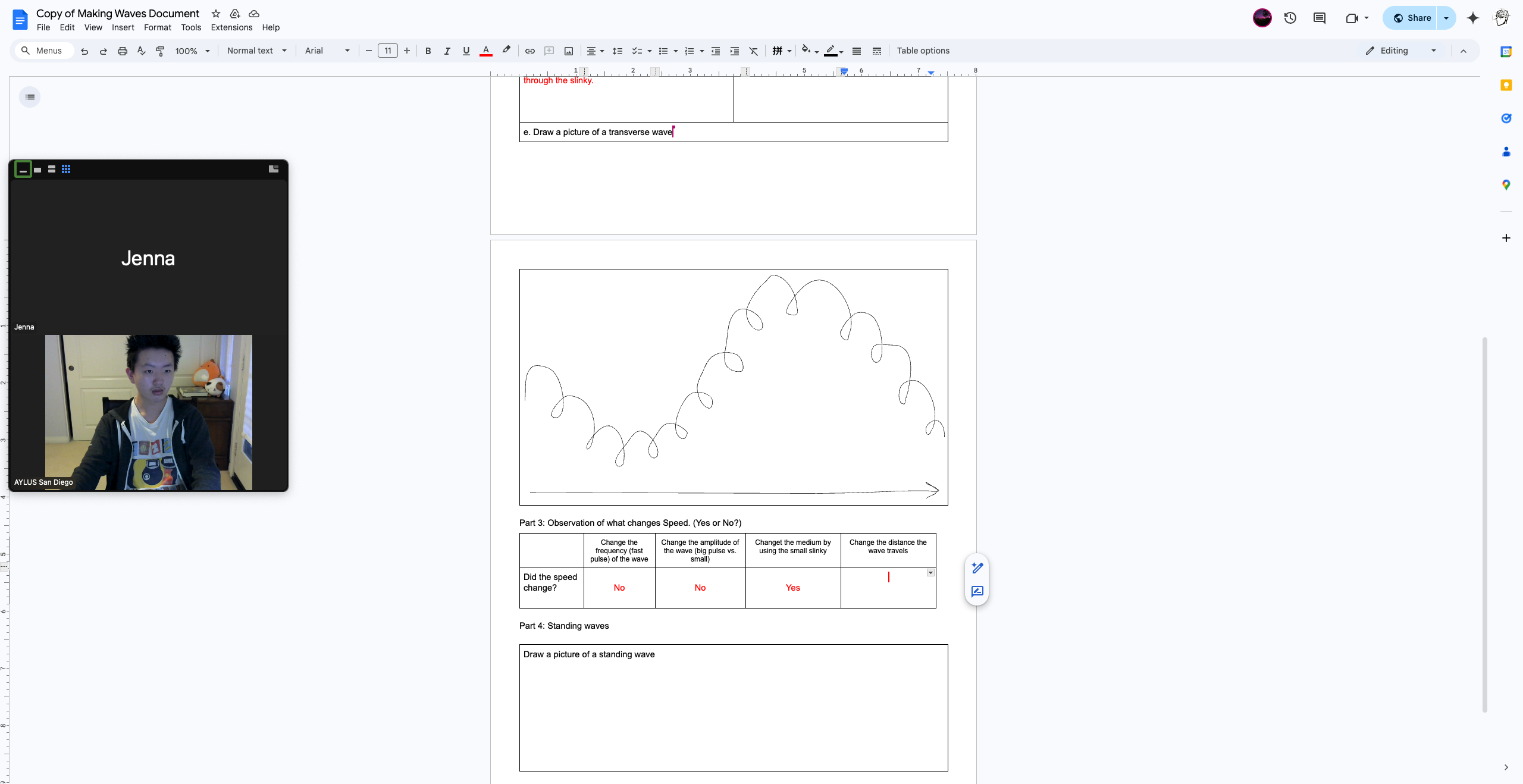
Task: Toggle the checklist formatting
Action: pos(637,51)
